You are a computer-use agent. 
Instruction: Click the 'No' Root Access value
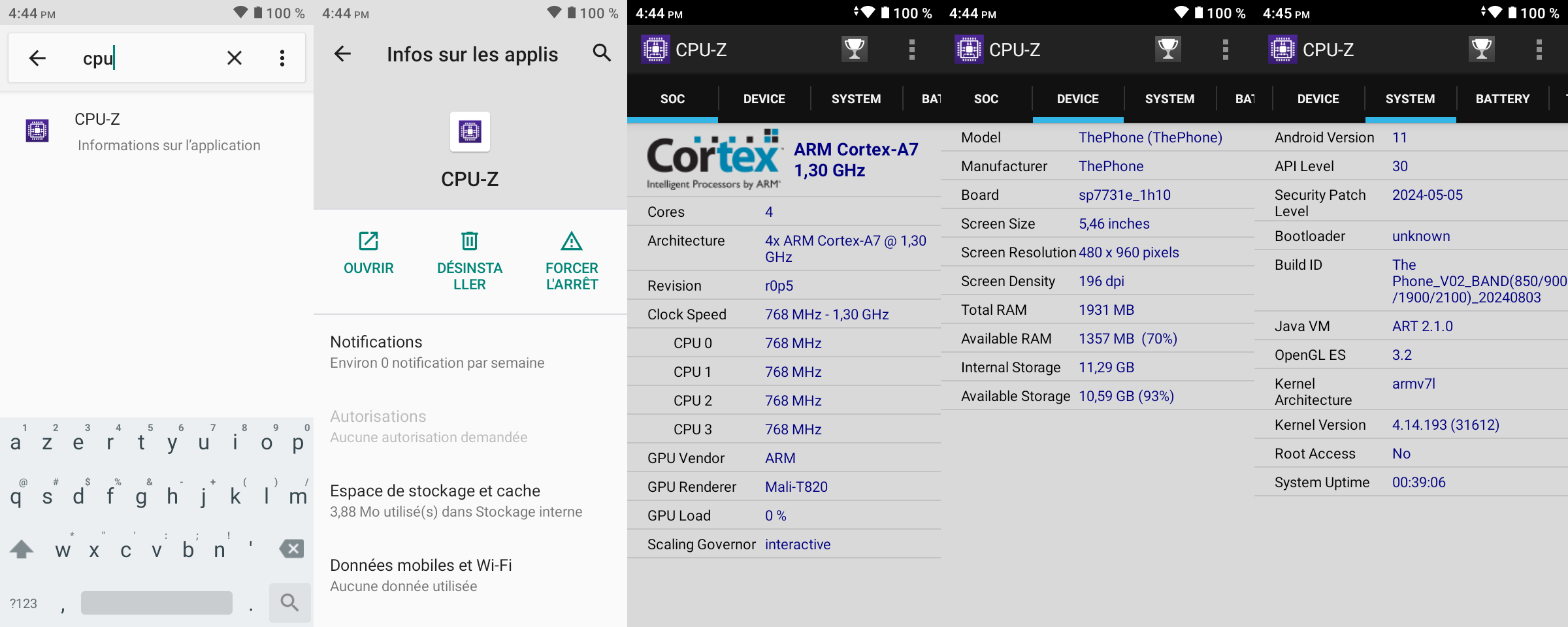point(1401,453)
